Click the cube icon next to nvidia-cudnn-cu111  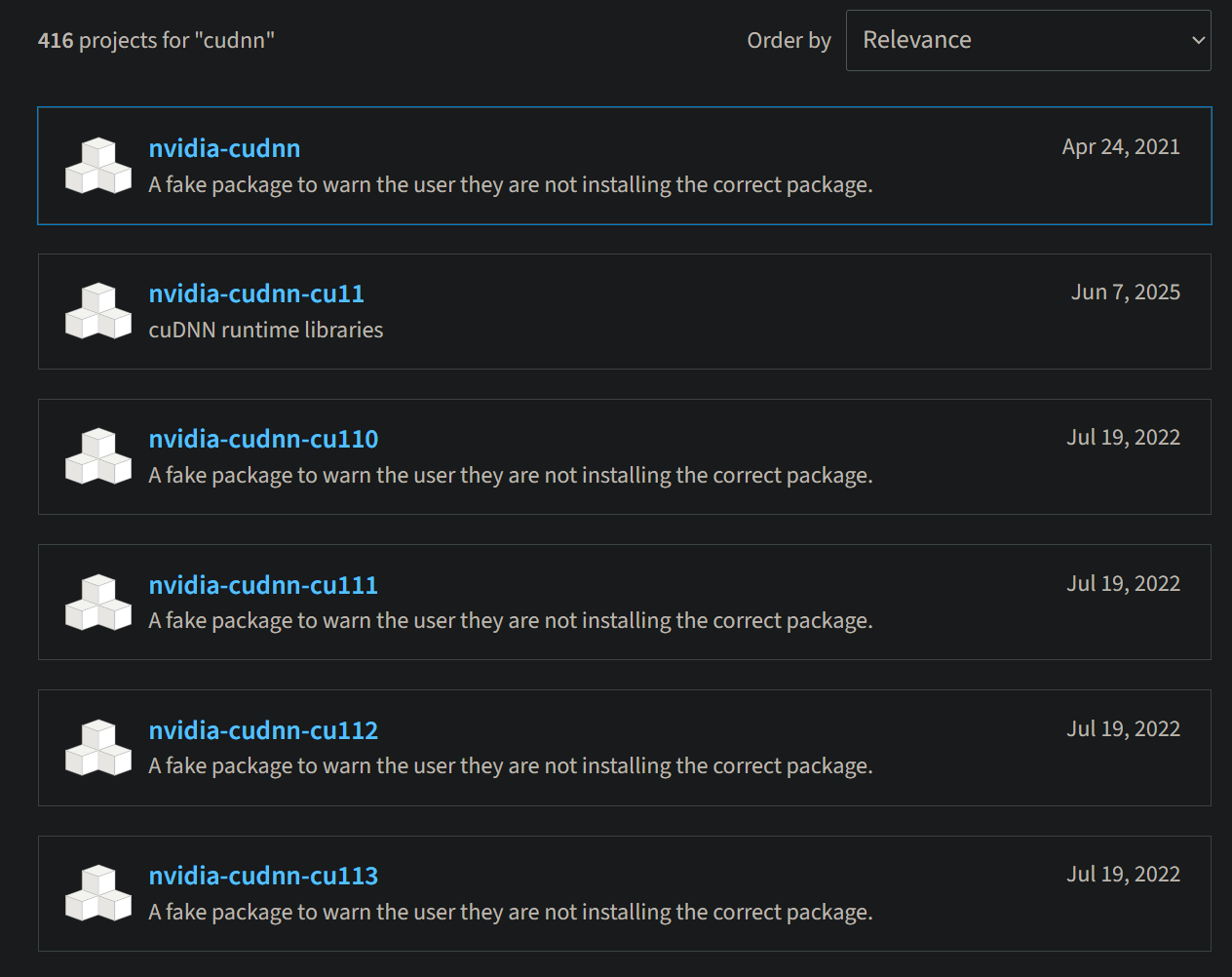coord(98,603)
